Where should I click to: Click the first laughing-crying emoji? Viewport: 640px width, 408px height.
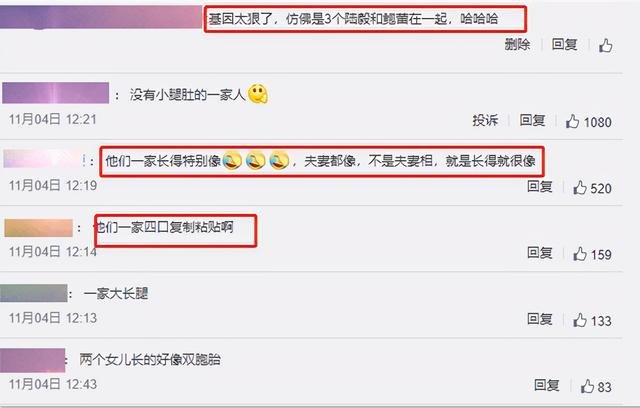[x=232, y=160]
